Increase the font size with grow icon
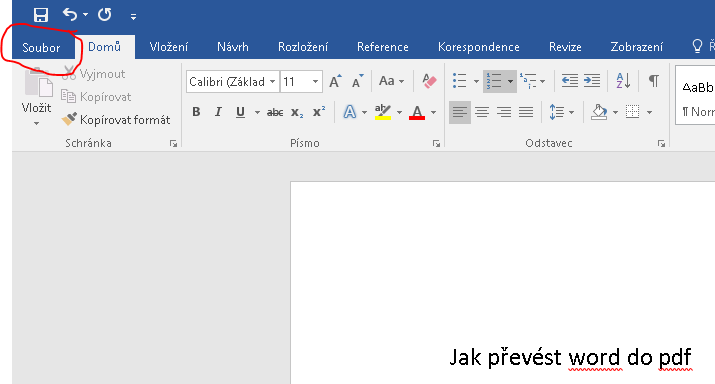The height and width of the screenshot is (384, 715). click(336, 81)
